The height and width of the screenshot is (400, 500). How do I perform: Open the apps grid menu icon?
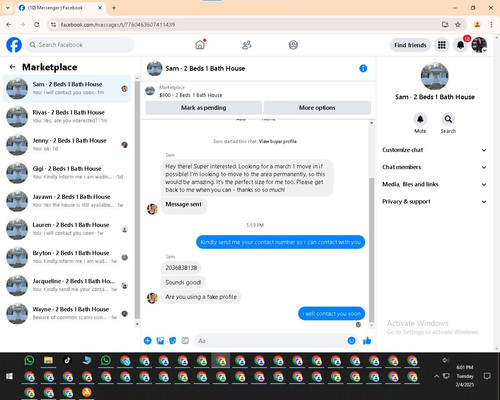442,45
